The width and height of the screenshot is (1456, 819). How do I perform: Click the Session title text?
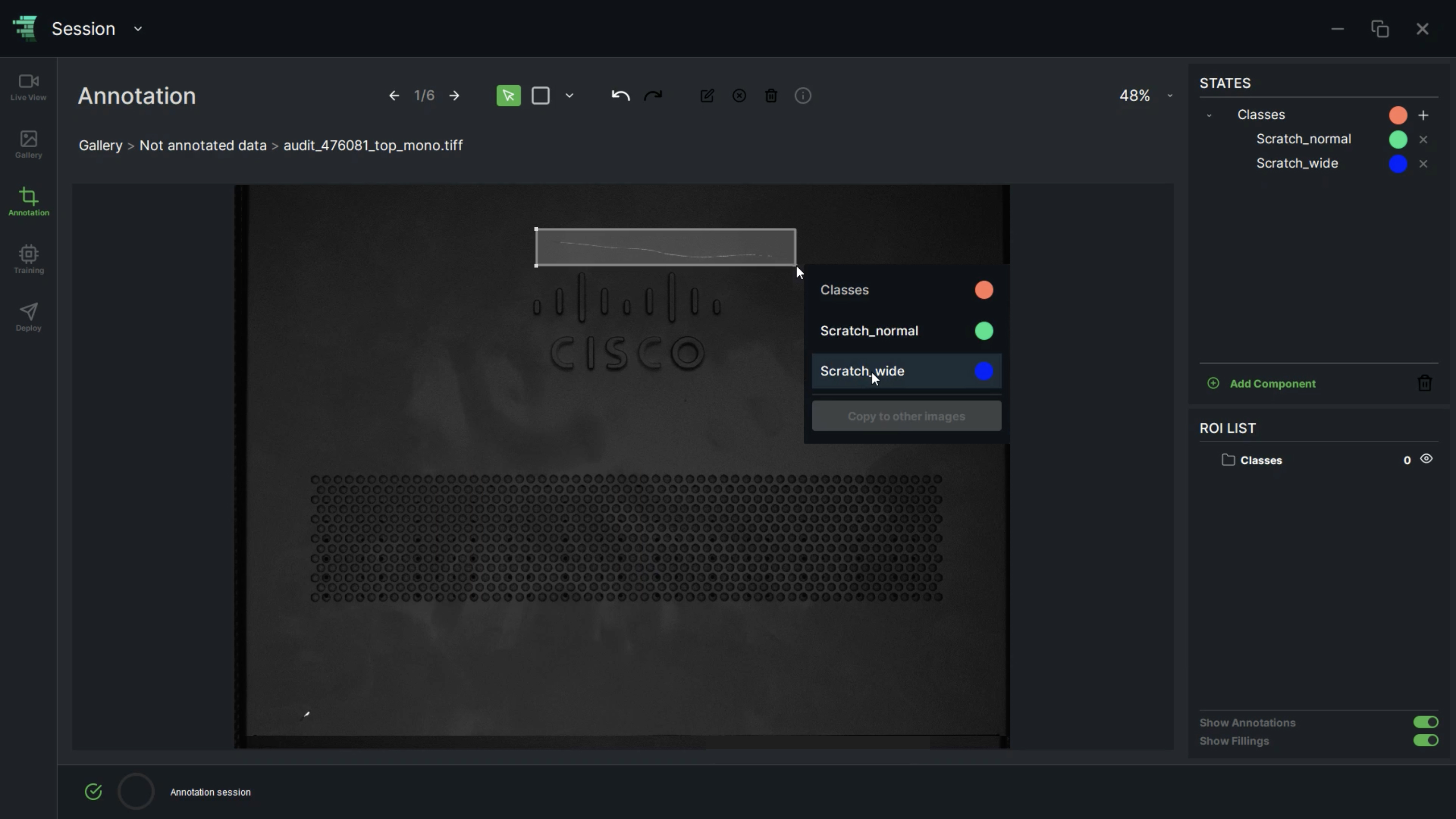[84, 29]
